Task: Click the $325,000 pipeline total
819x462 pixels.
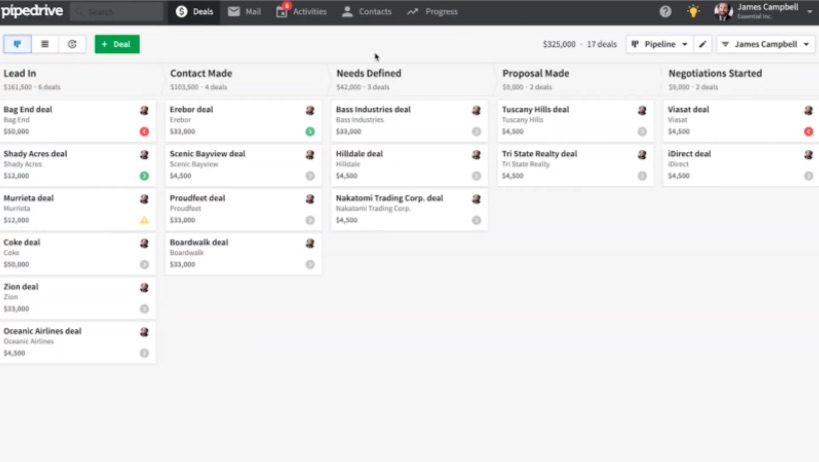Action: pyautogui.click(x=559, y=44)
